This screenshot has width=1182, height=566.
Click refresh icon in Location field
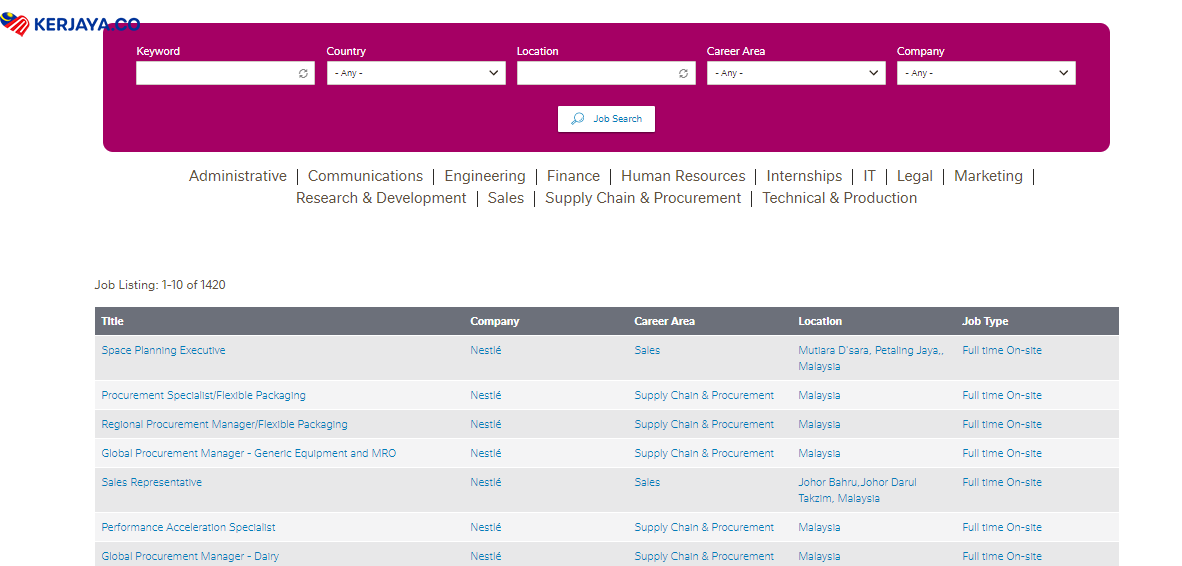click(684, 73)
